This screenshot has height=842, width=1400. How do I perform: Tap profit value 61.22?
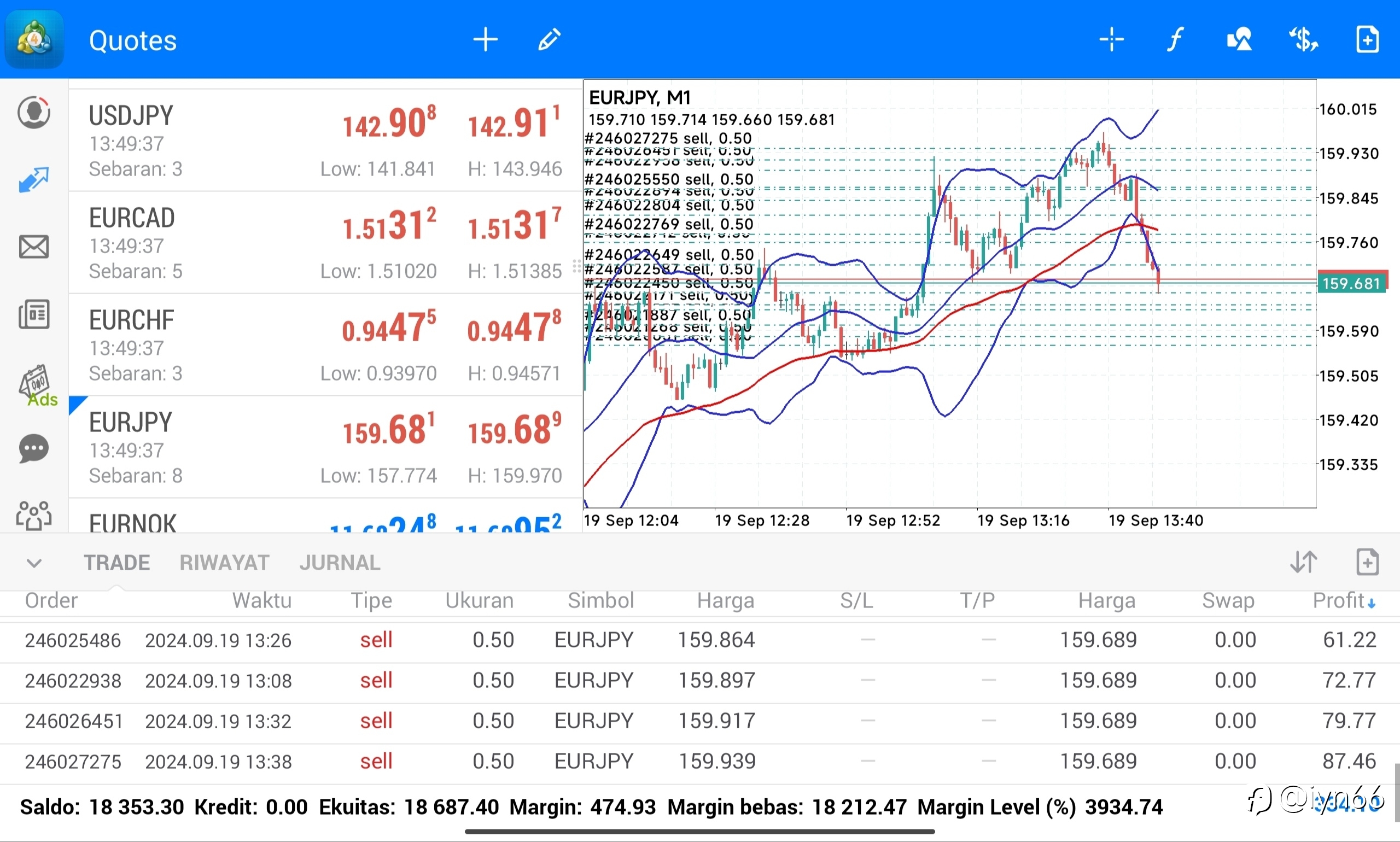coord(1350,640)
